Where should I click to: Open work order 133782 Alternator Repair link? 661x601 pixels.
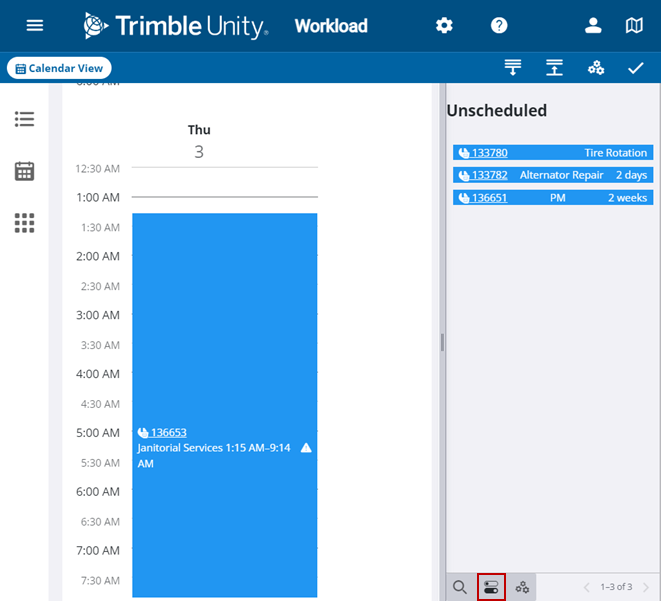point(490,175)
